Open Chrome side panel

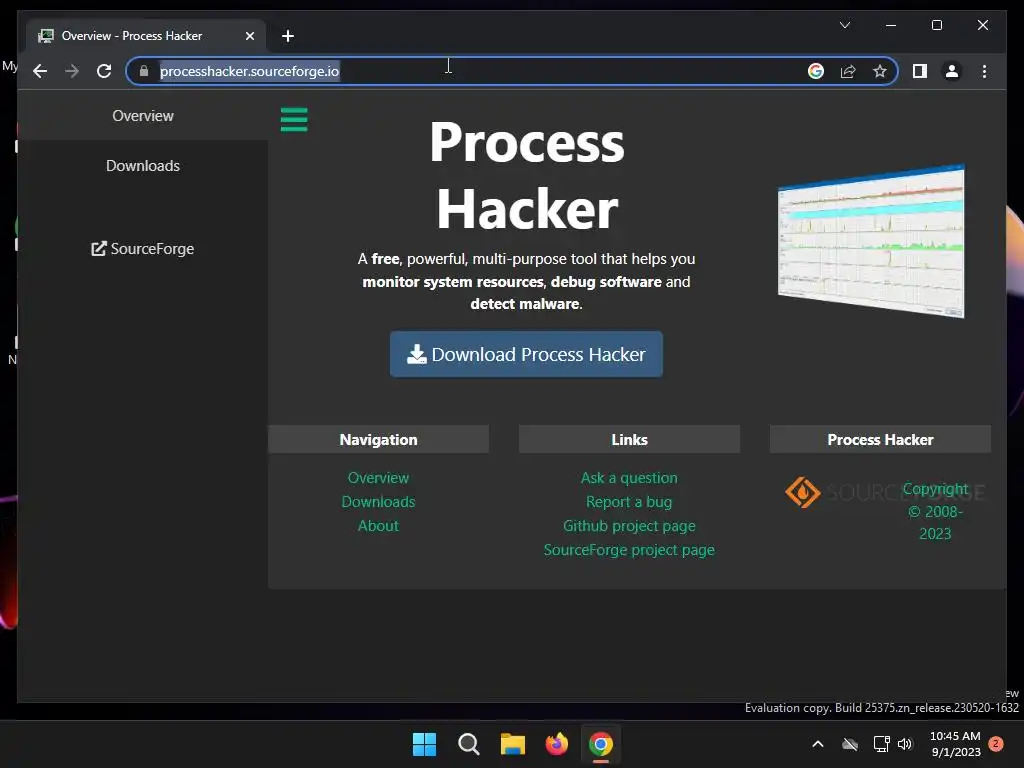tap(920, 71)
